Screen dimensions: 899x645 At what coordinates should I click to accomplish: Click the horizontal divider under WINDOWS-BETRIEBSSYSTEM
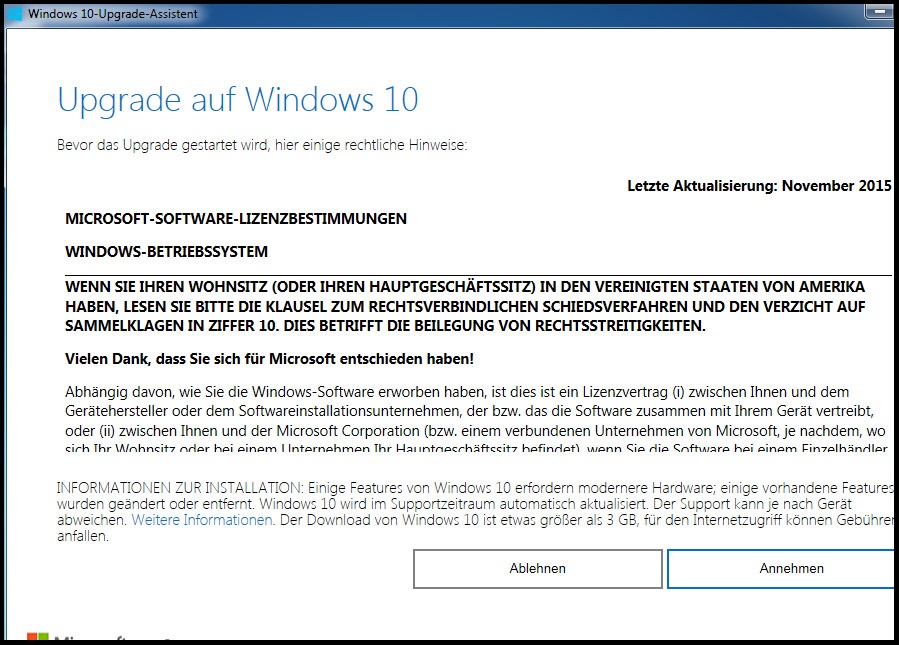pos(478,274)
